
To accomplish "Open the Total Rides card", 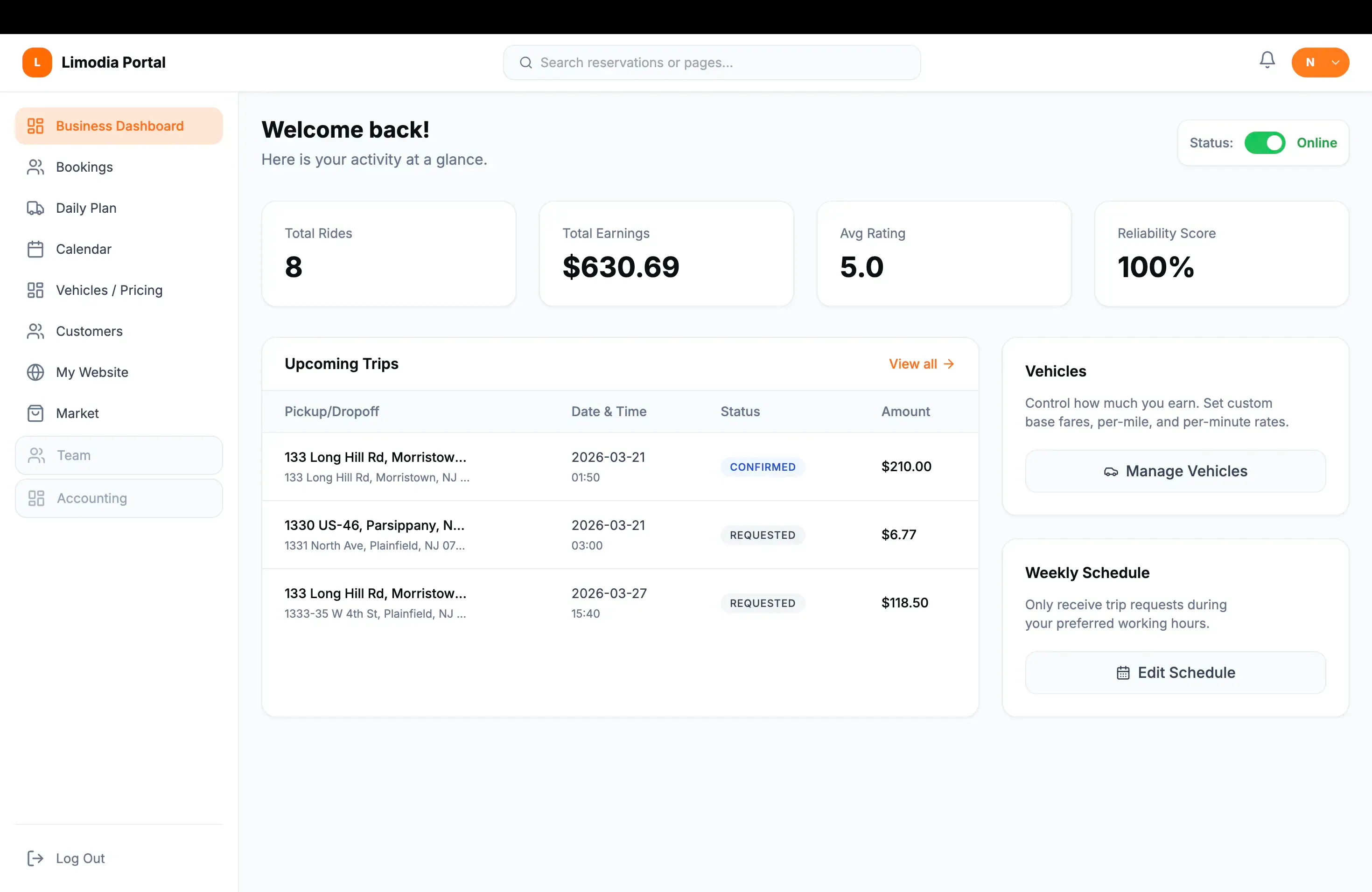I will [389, 253].
